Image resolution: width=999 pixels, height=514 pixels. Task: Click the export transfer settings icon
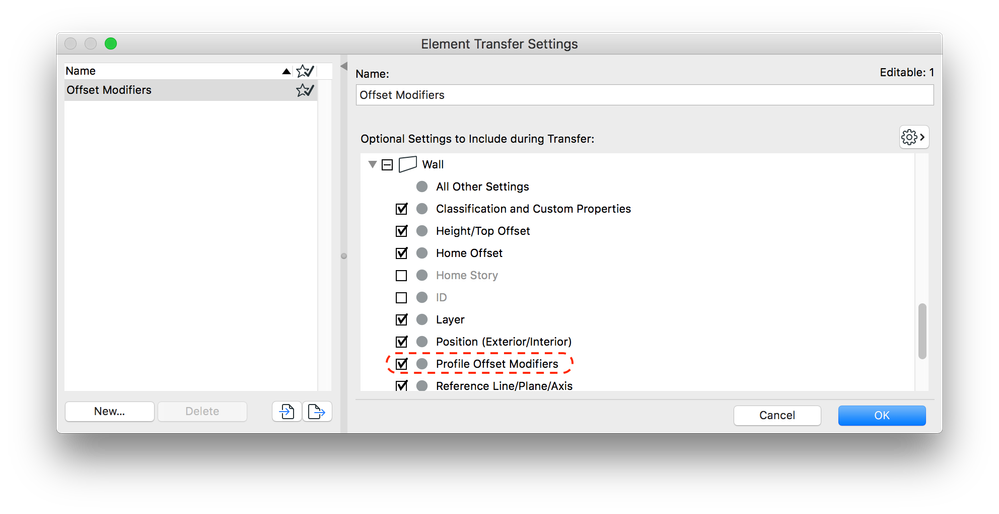pyautogui.click(x=318, y=411)
